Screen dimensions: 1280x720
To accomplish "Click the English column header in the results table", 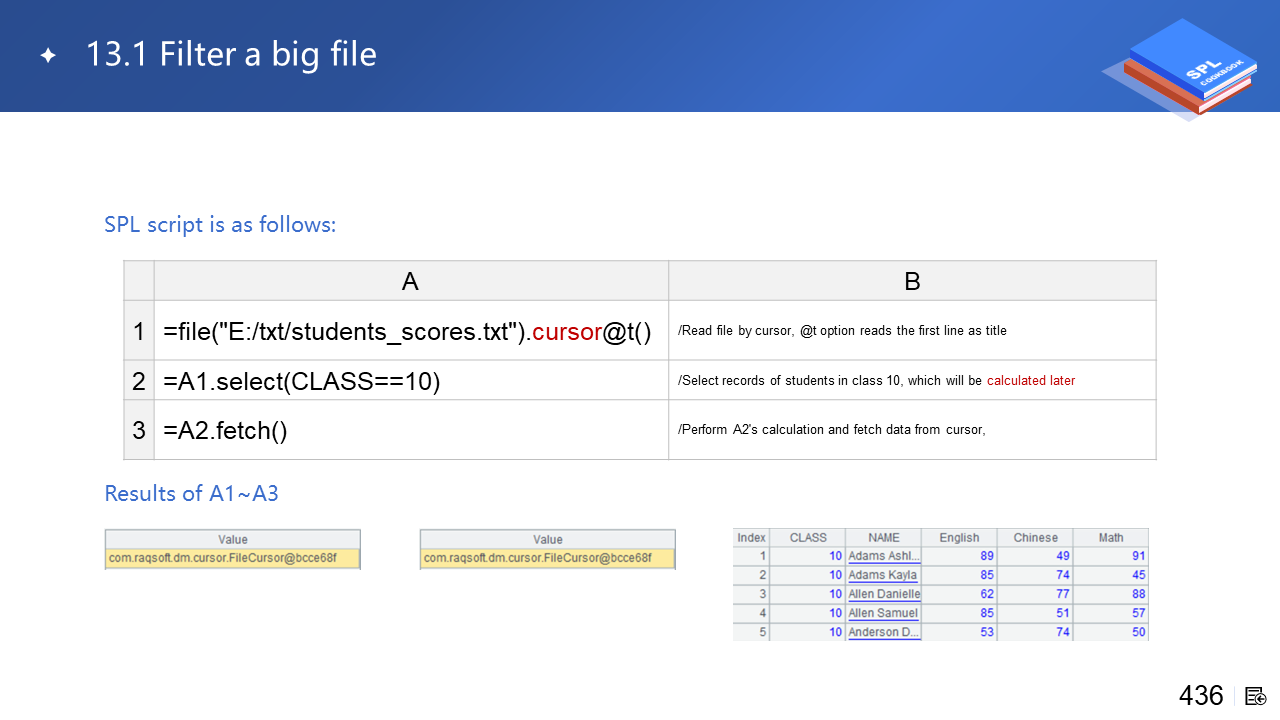I will [959, 538].
